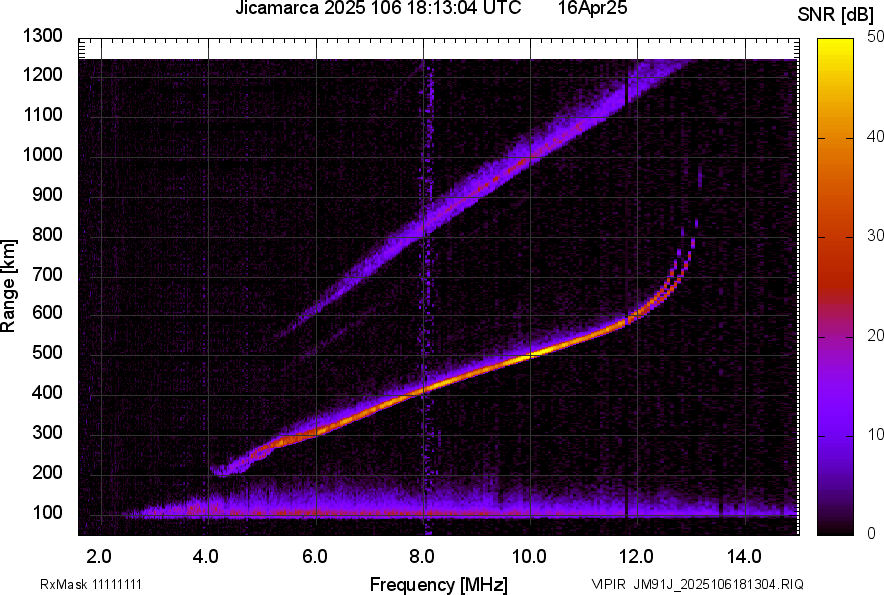Screen dimensions: 884x595
Task: Click colorbar tick label '30'
Action: (x=875, y=236)
